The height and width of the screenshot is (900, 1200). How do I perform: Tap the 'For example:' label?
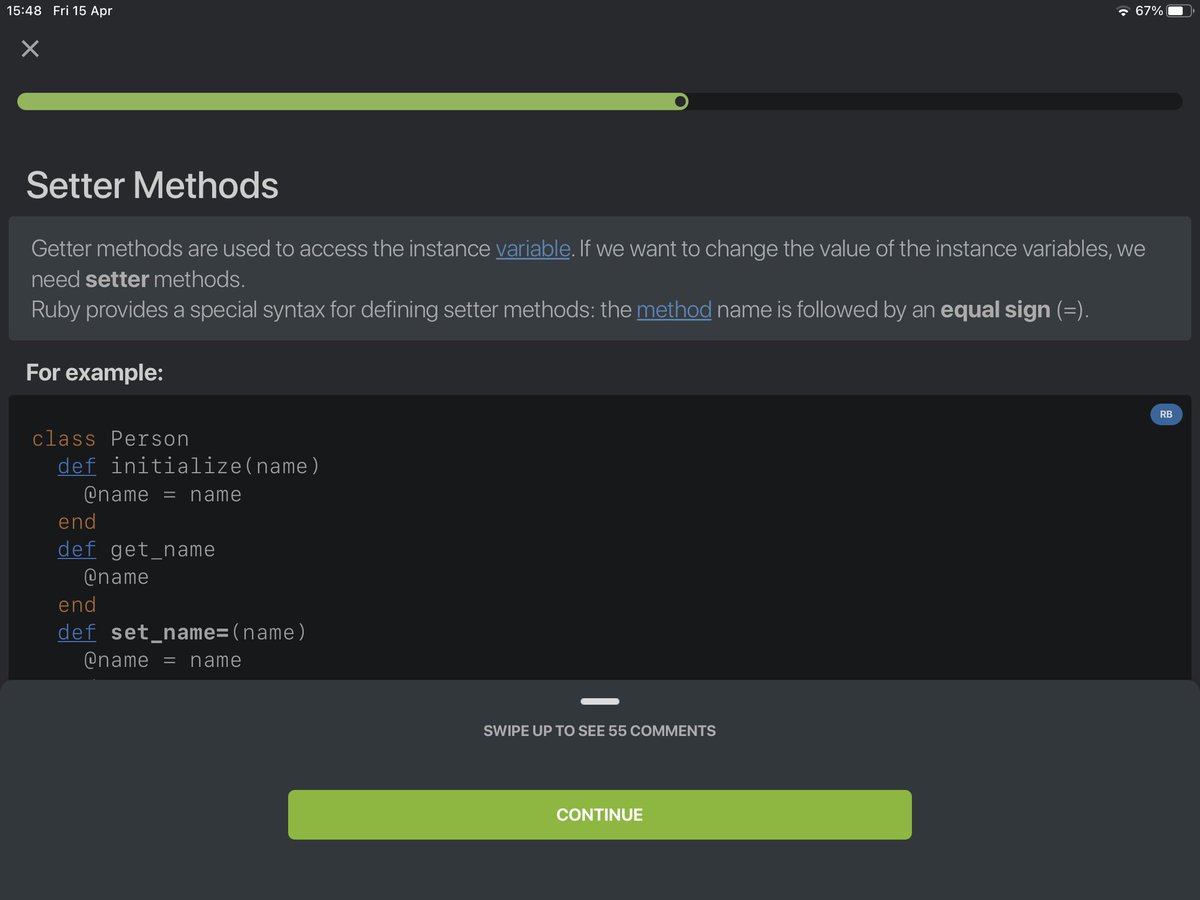(94, 373)
